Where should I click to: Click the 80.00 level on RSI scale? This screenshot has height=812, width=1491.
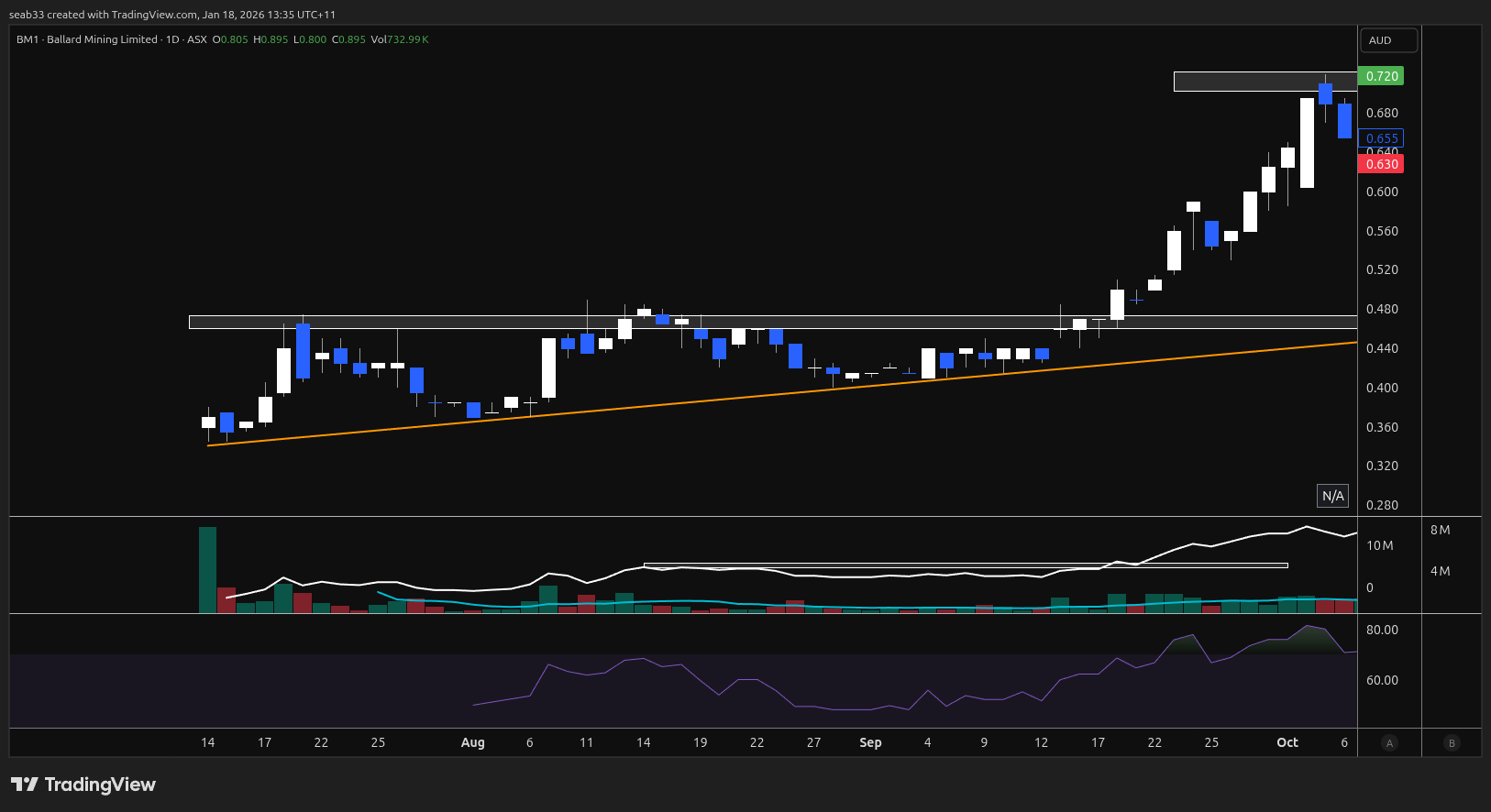pyautogui.click(x=1382, y=630)
